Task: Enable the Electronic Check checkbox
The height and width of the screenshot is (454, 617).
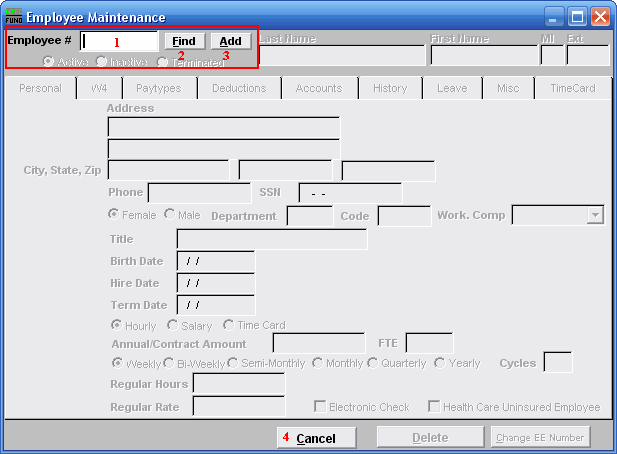Action: [x=321, y=407]
